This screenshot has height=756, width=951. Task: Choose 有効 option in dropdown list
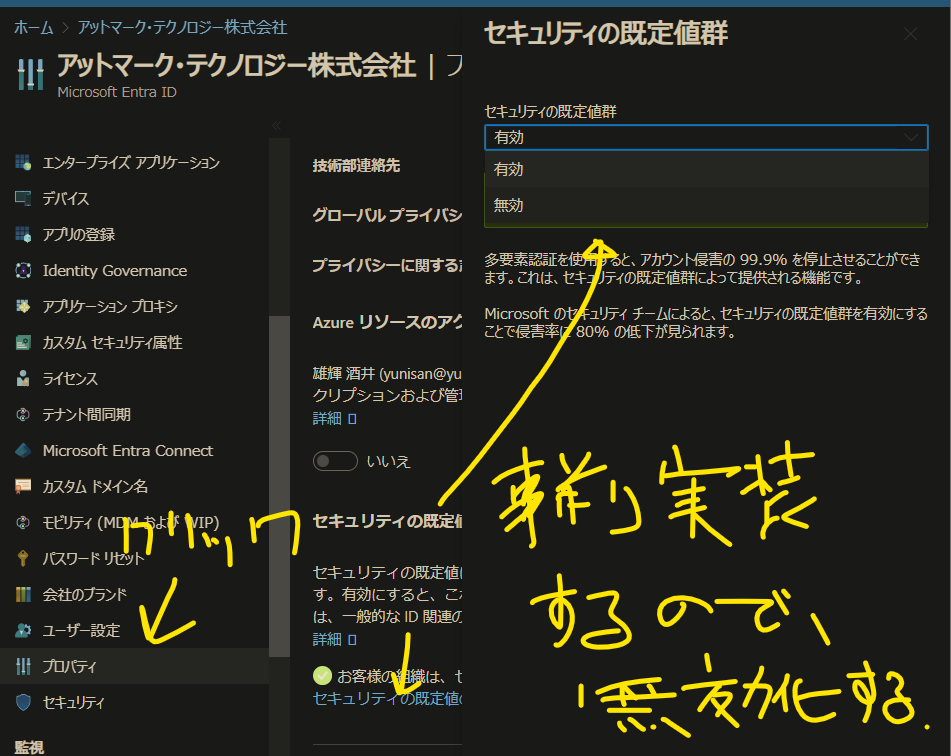706,169
